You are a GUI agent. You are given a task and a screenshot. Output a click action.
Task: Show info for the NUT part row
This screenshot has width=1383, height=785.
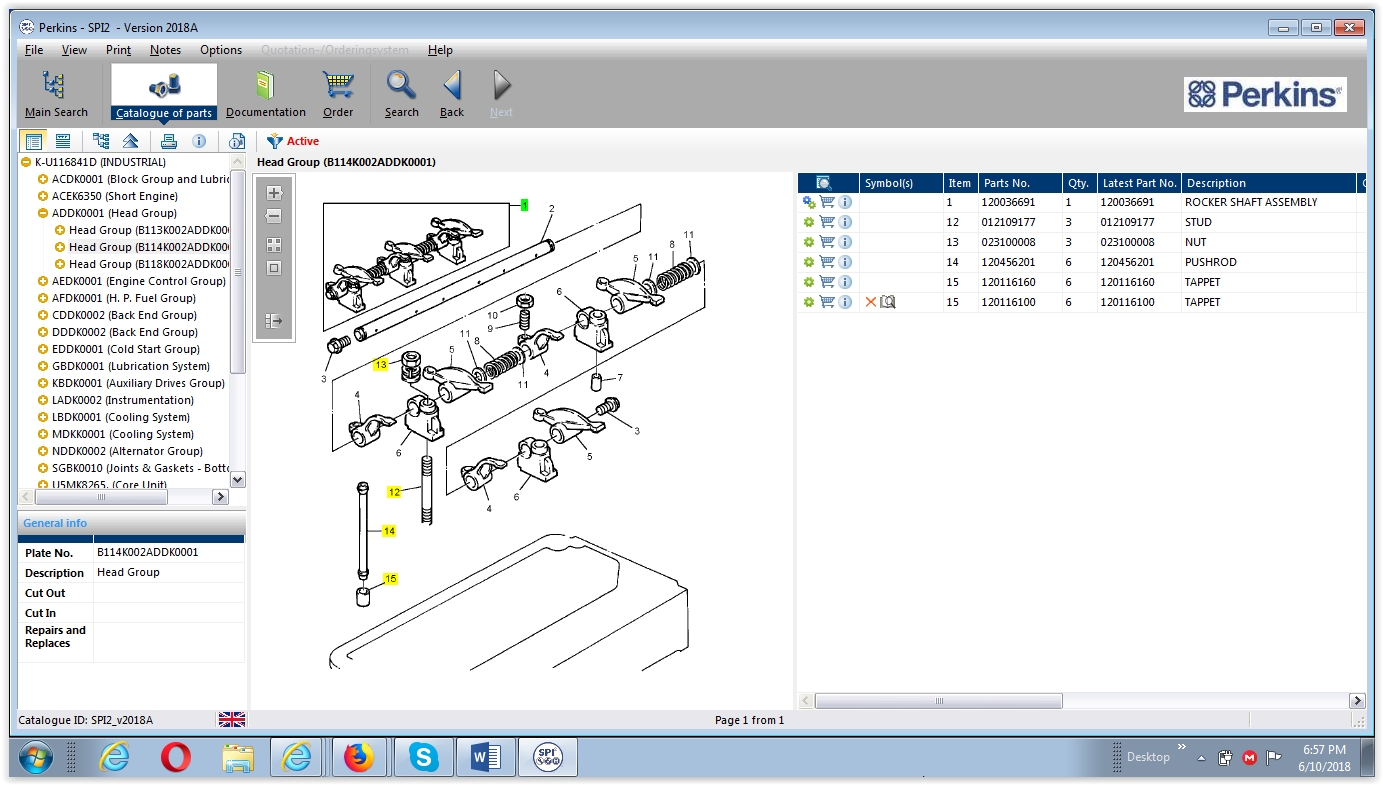(845, 242)
